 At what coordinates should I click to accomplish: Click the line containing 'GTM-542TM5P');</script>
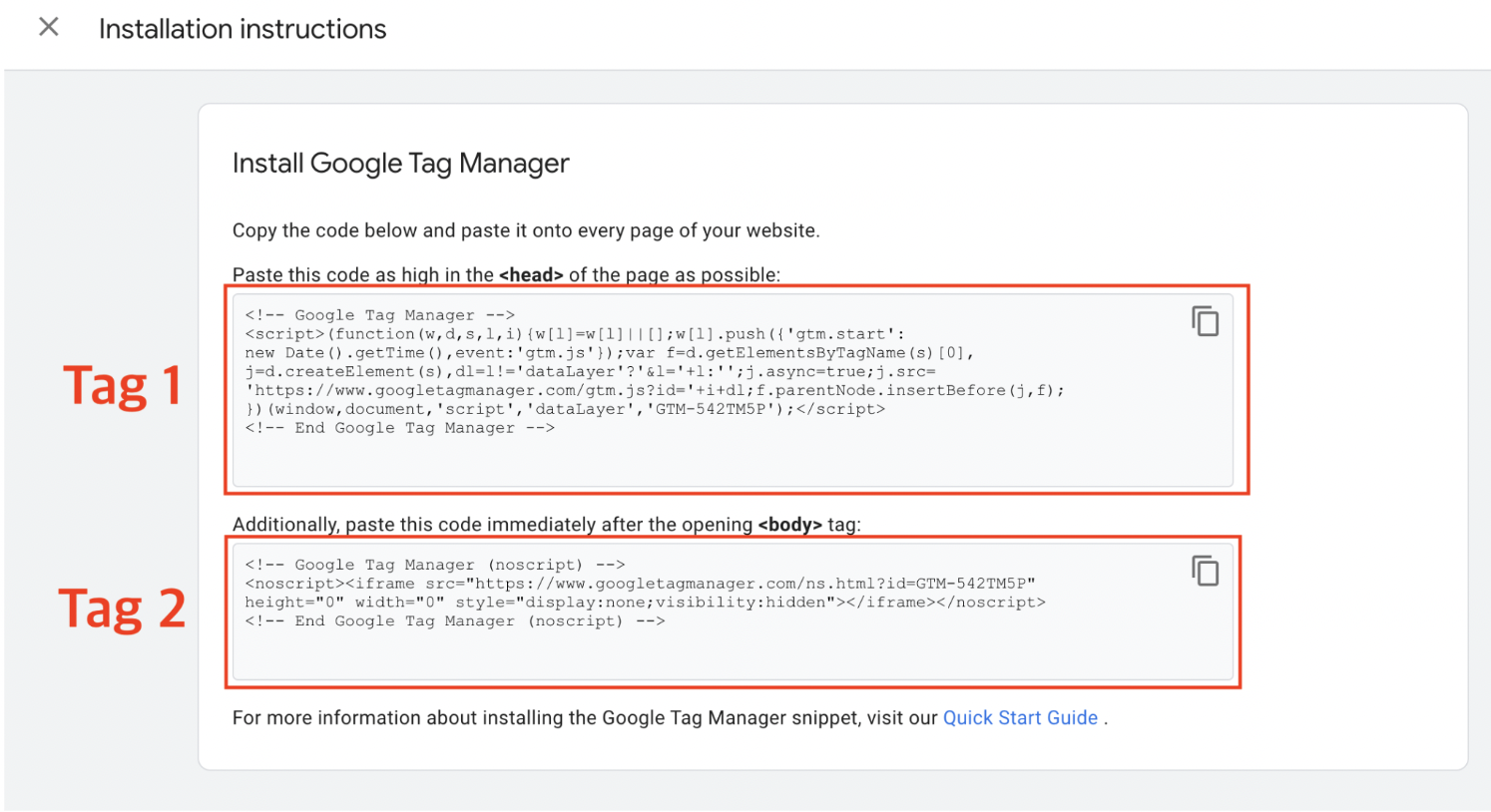(564, 410)
